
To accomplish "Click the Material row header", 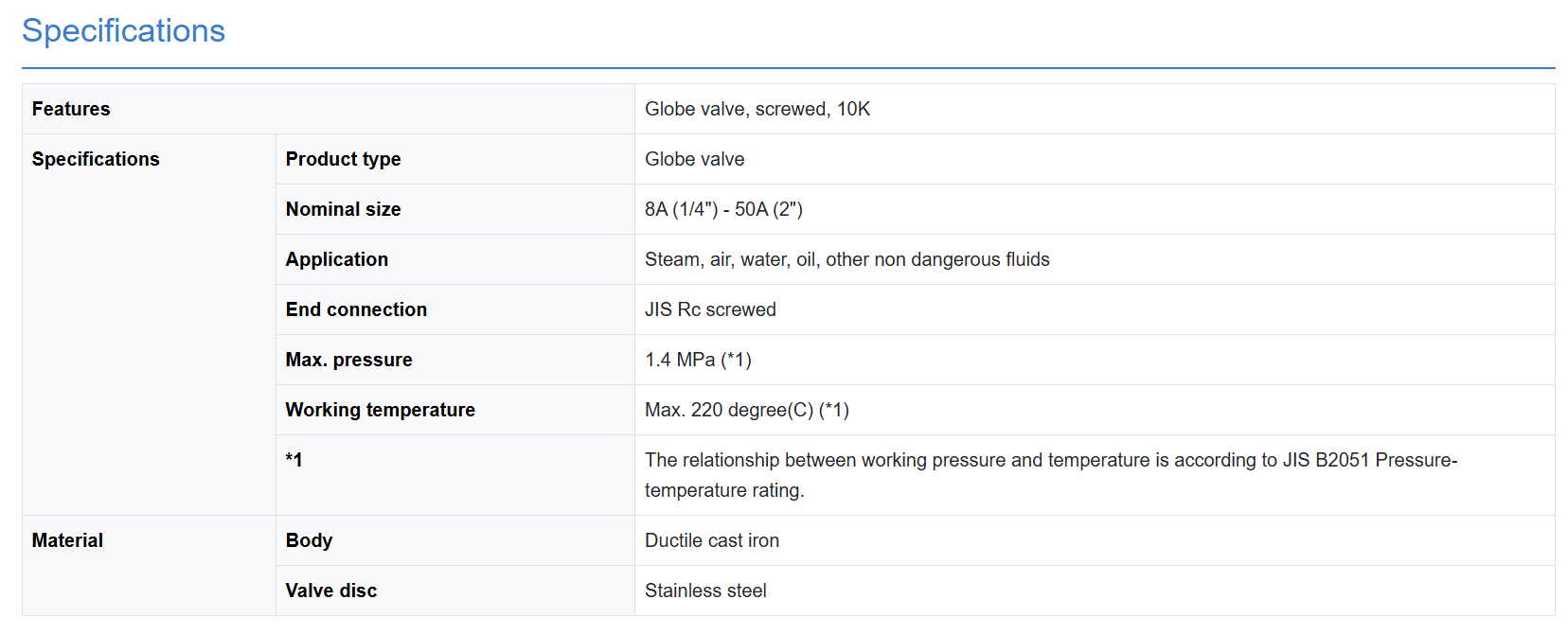I will [67, 540].
